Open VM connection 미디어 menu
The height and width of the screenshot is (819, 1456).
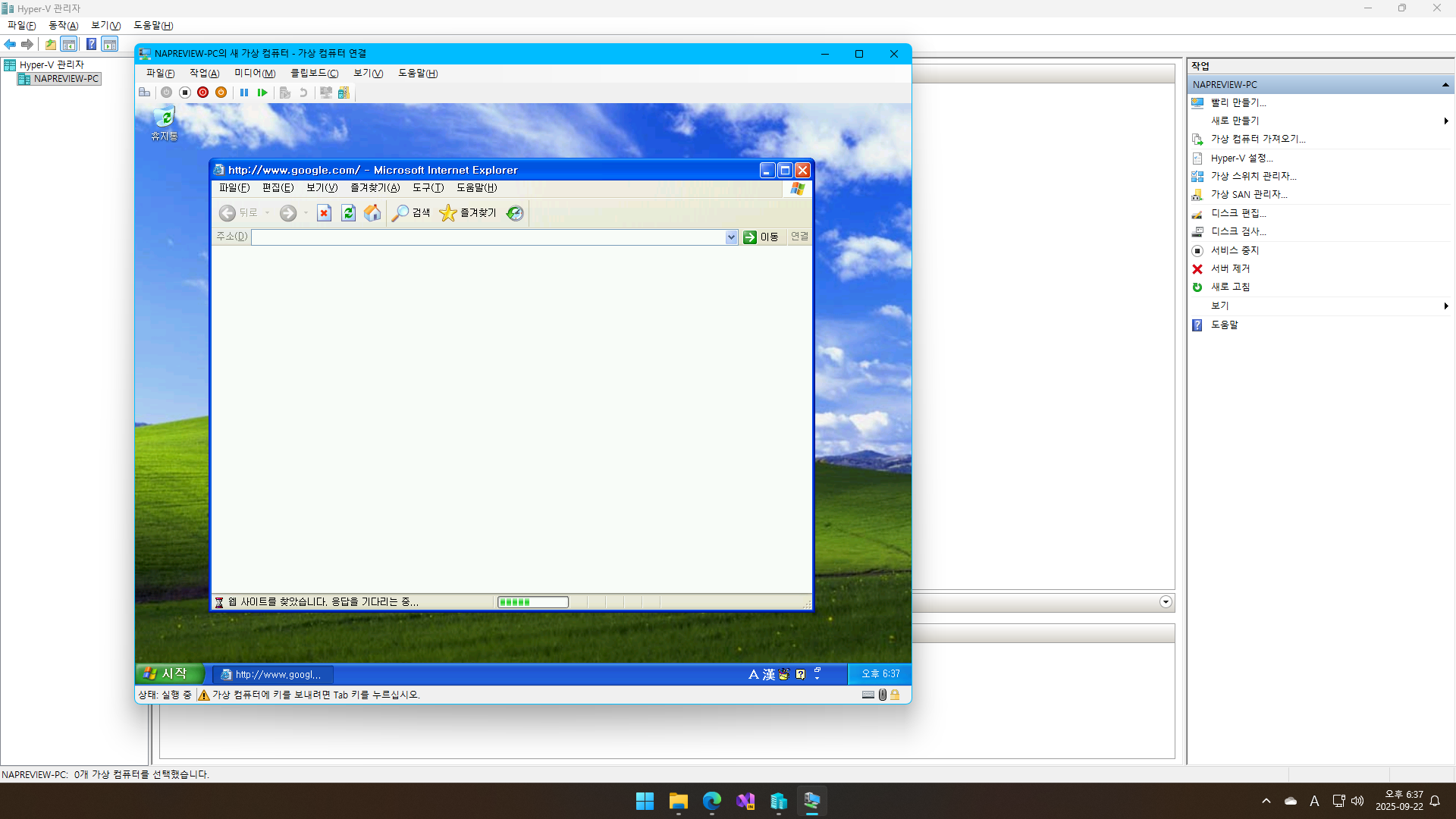[x=255, y=74]
